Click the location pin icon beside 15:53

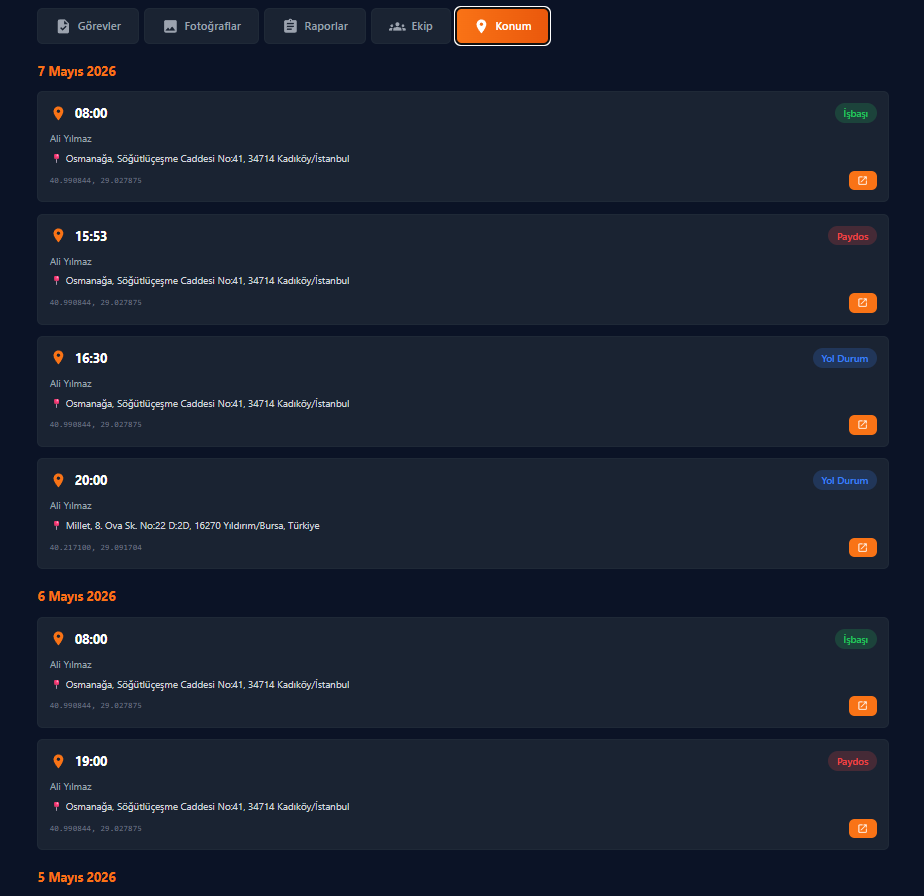58,236
